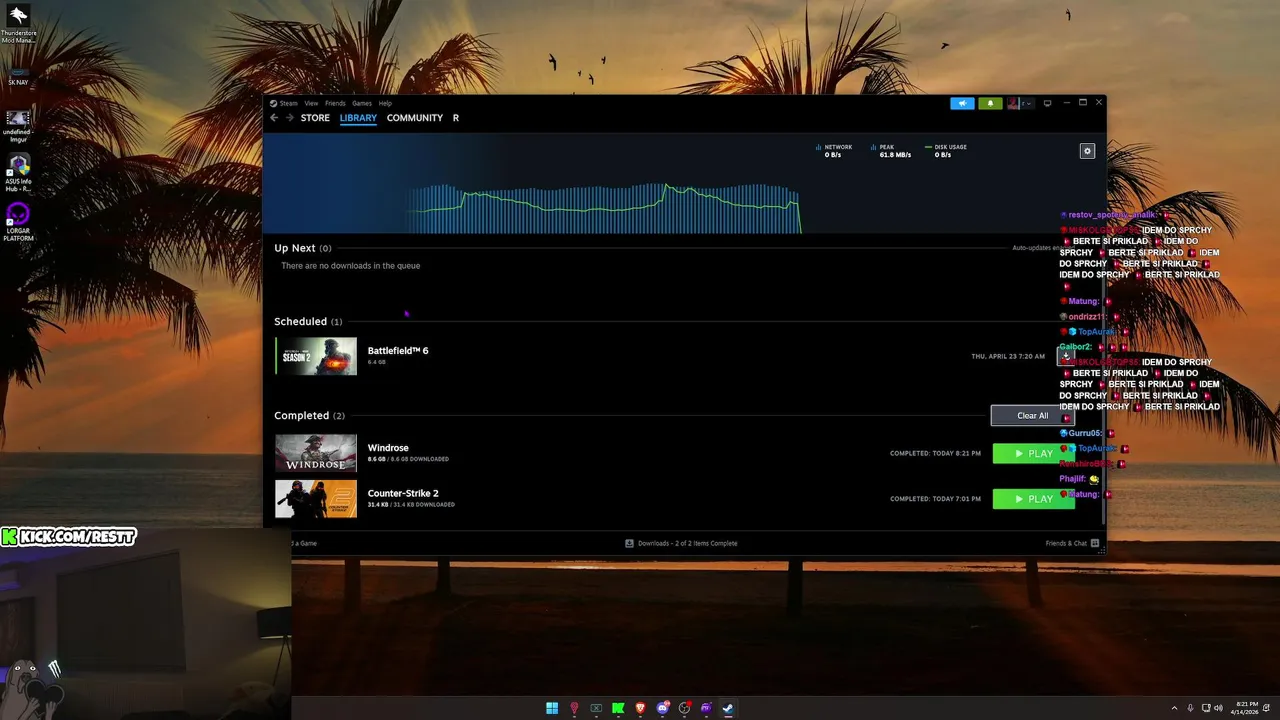Open the green notifications bell
Viewport: 1280px width, 720px height.
click(x=990, y=103)
